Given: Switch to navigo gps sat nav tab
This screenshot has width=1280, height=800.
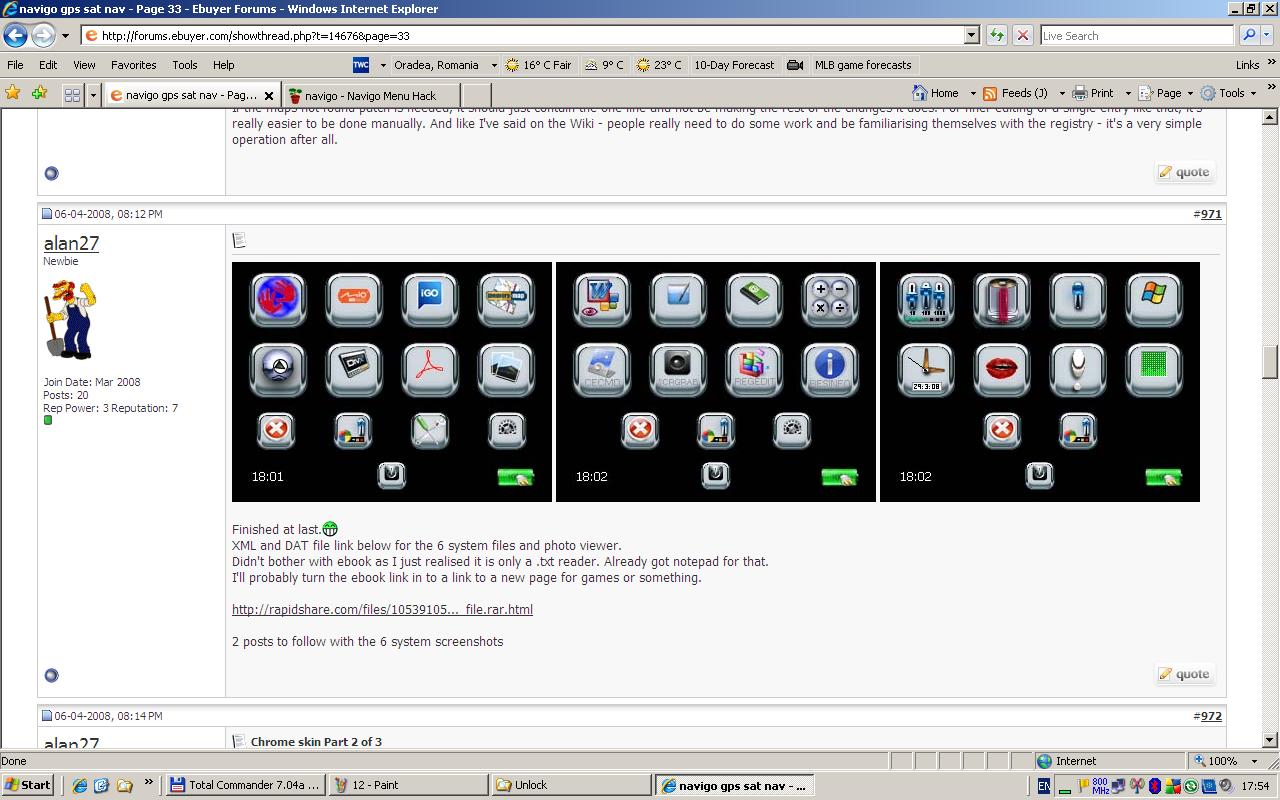Looking at the screenshot, I should tap(192, 95).
